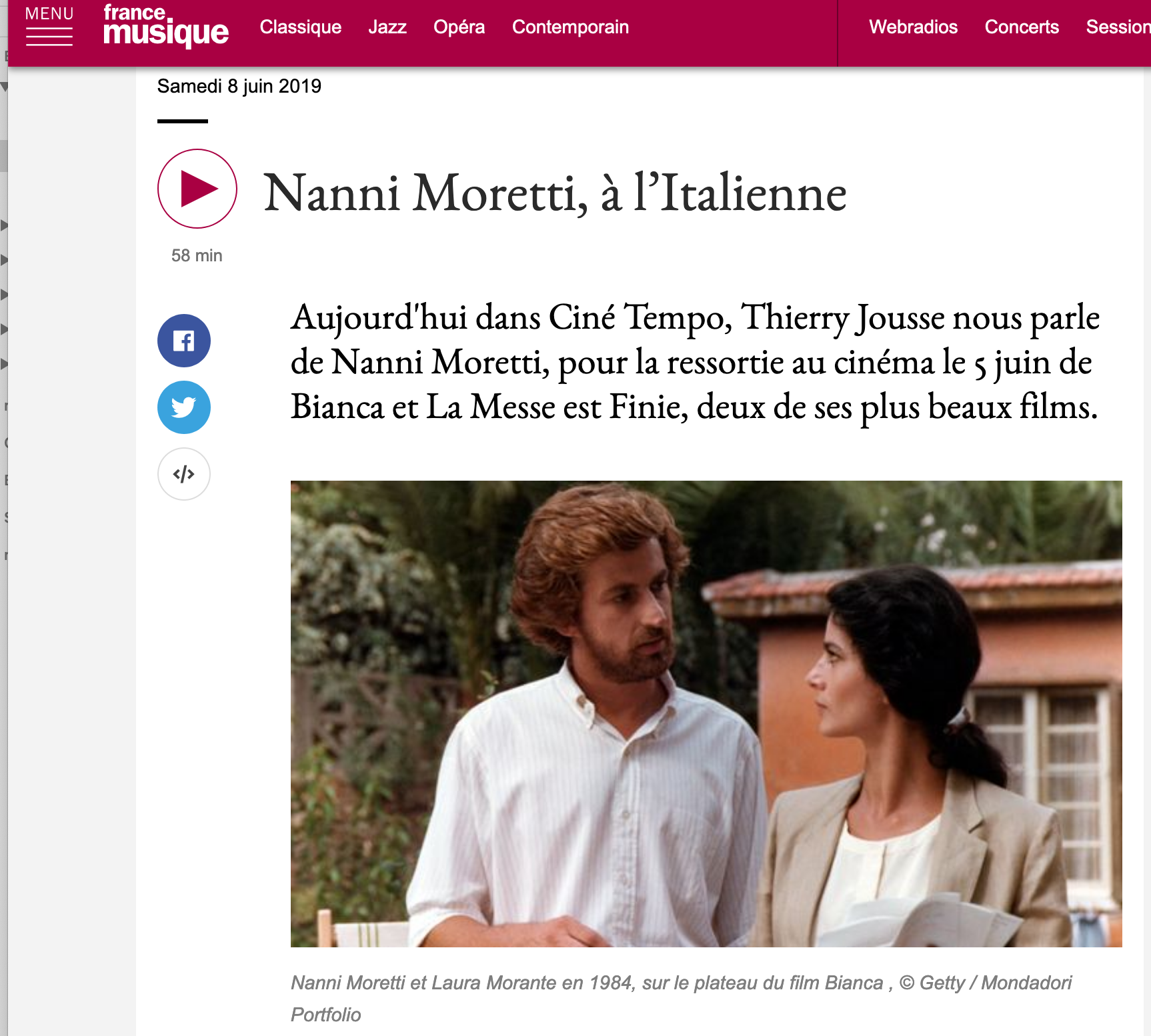Open the Nanni Moretti and Laura Morante photo

(706, 713)
